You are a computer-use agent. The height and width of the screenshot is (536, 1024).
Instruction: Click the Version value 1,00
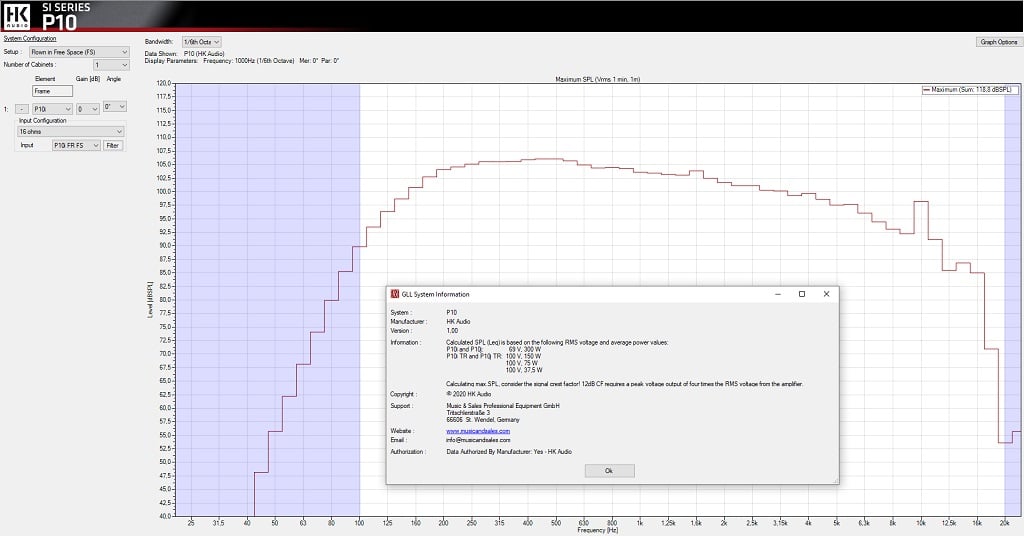(x=452, y=330)
